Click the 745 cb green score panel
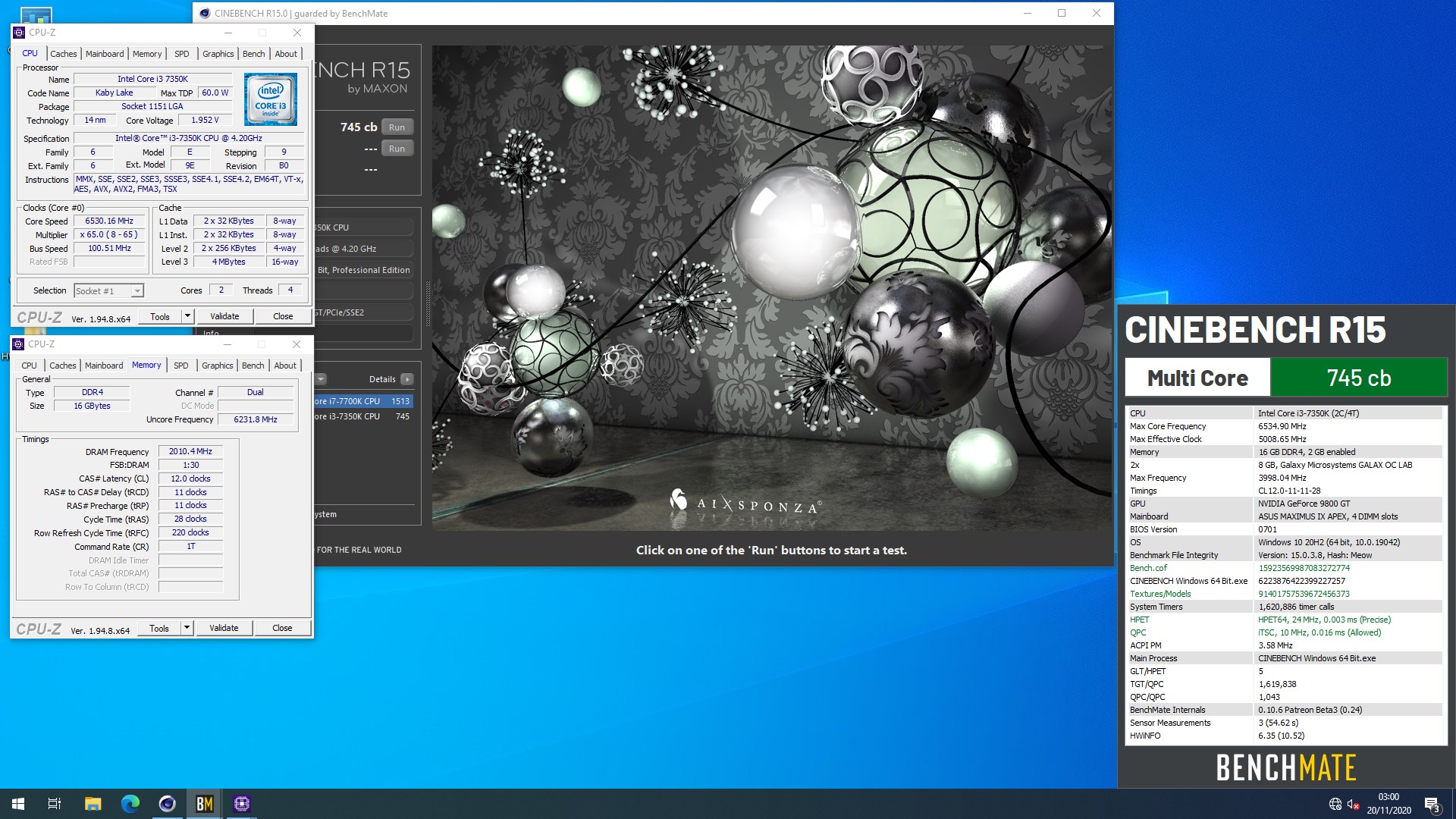The height and width of the screenshot is (819, 1456). pyautogui.click(x=1359, y=378)
